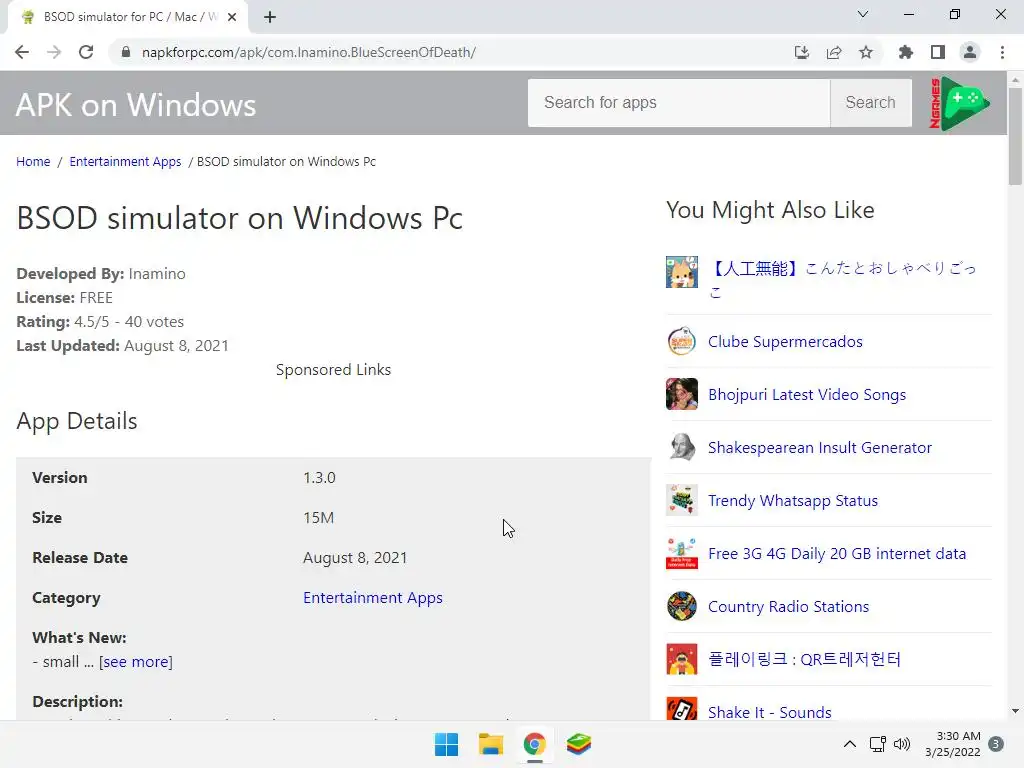Open a new browser tab
1024x768 pixels.
pos(270,17)
